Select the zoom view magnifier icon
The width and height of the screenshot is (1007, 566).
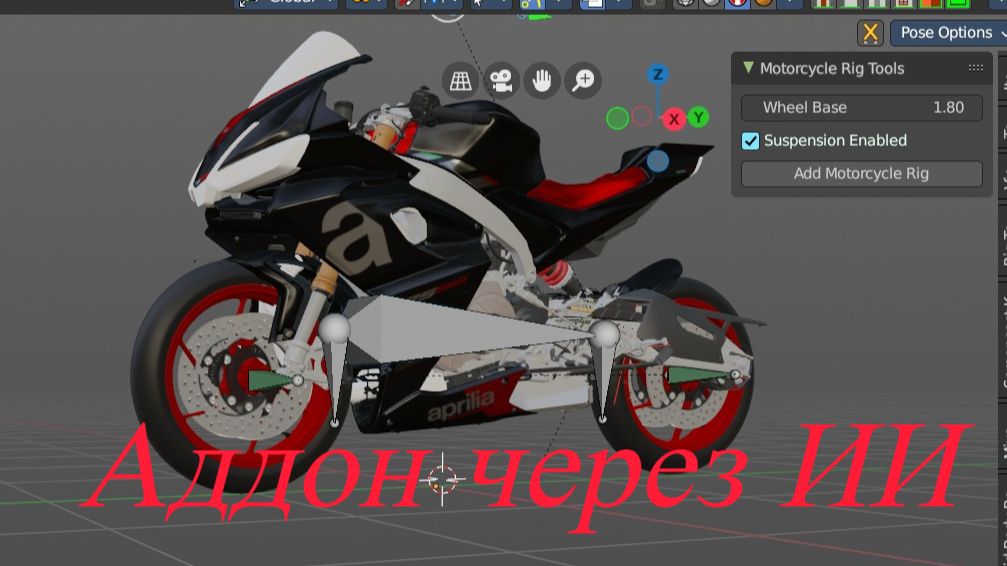[583, 80]
